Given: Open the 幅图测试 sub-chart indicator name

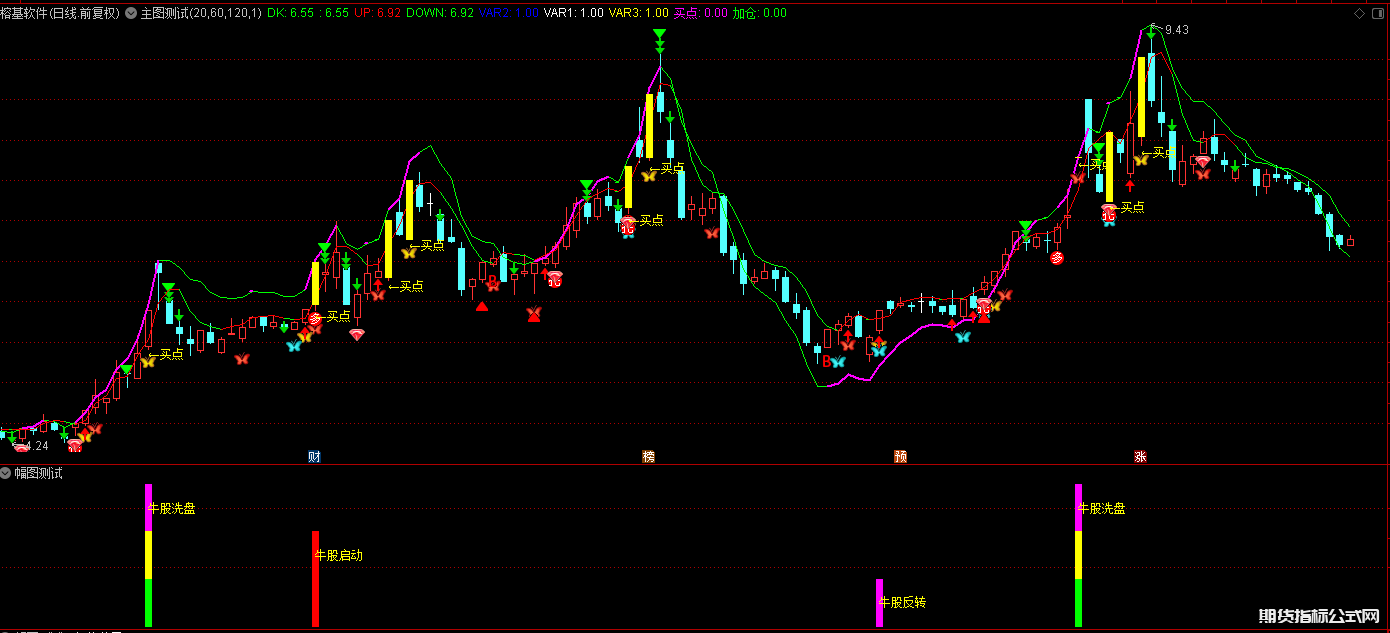Looking at the screenshot, I should coord(38,473).
